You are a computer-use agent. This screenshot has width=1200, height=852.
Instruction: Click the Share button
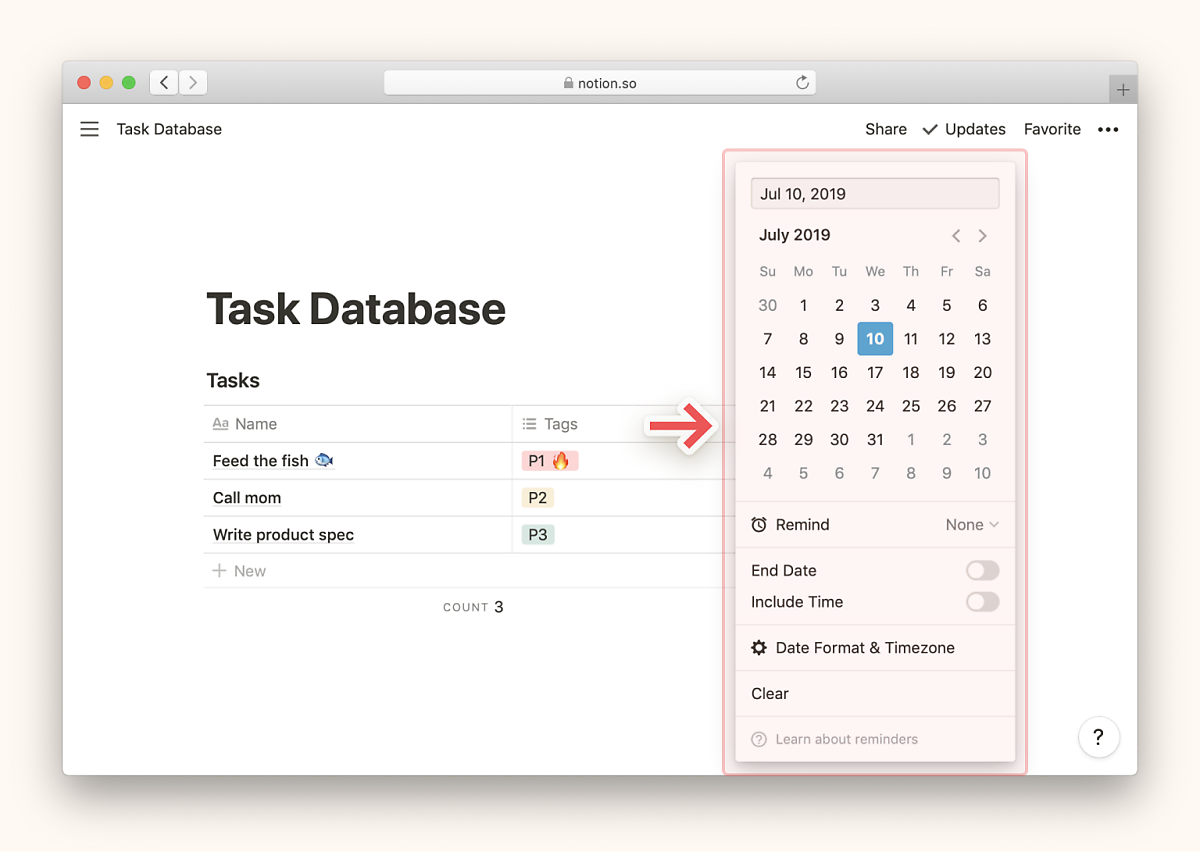(886, 129)
